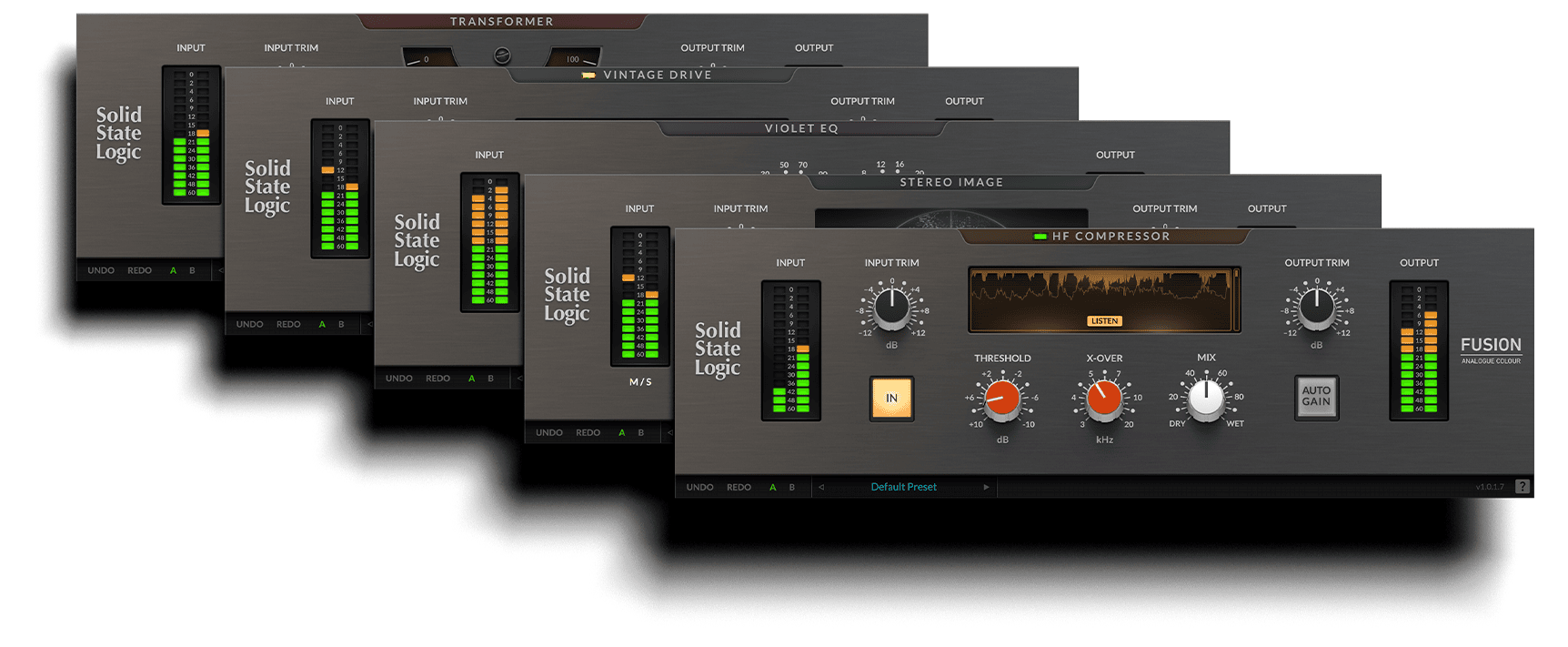This screenshot has width=1568, height=647.
Task: Click the INPUT TRIM knob in HF Compressor
Action: point(891,308)
